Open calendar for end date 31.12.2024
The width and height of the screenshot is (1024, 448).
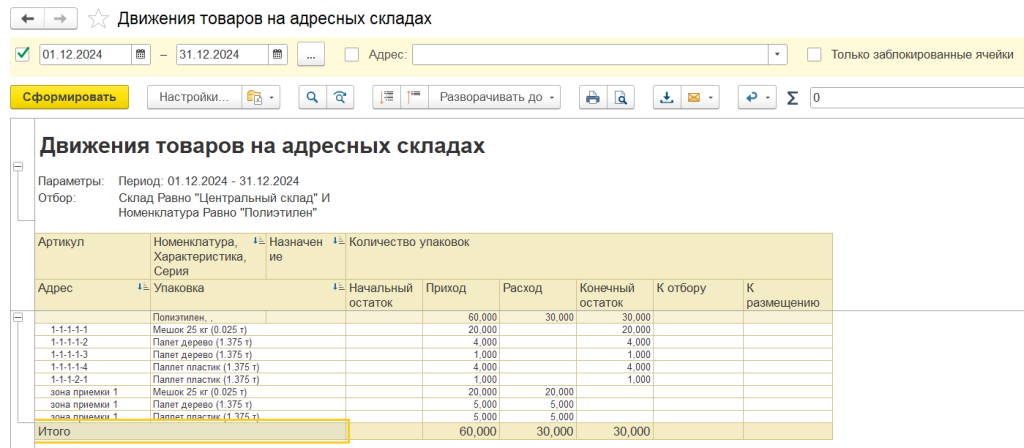click(277, 55)
